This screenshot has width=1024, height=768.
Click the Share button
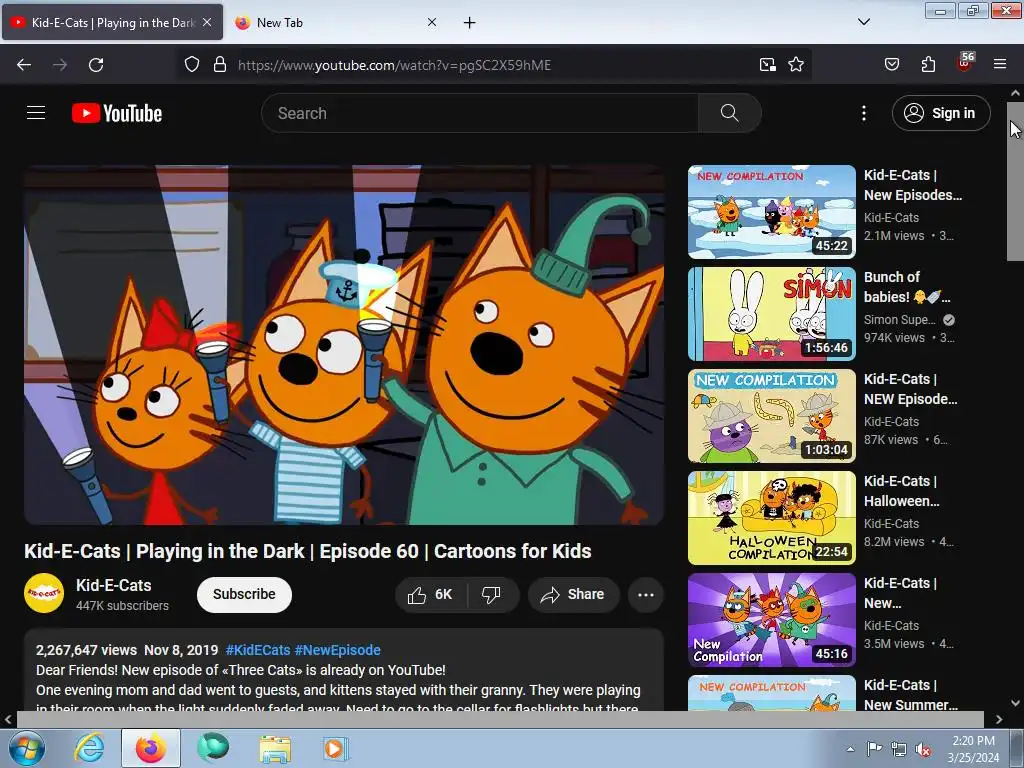(x=573, y=594)
